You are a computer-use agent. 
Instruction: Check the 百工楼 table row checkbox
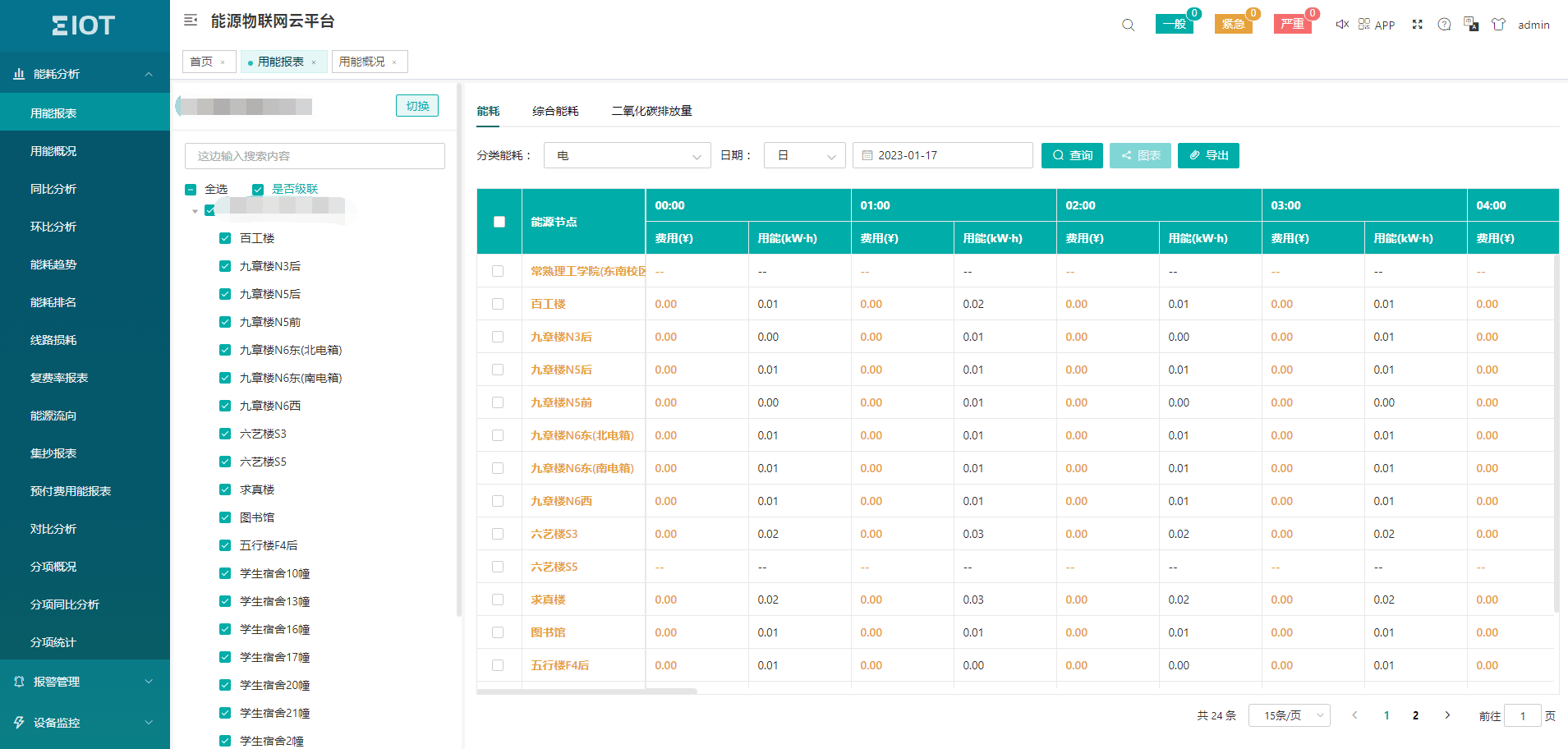(498, 304)
